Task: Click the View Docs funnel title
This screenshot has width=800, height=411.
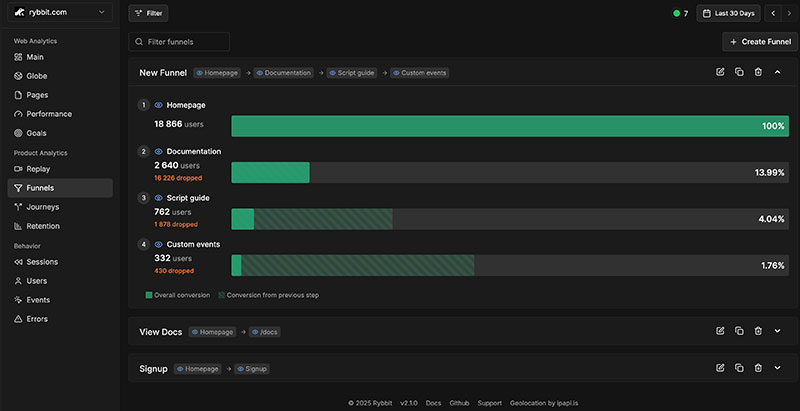Action: click(161, 332)
